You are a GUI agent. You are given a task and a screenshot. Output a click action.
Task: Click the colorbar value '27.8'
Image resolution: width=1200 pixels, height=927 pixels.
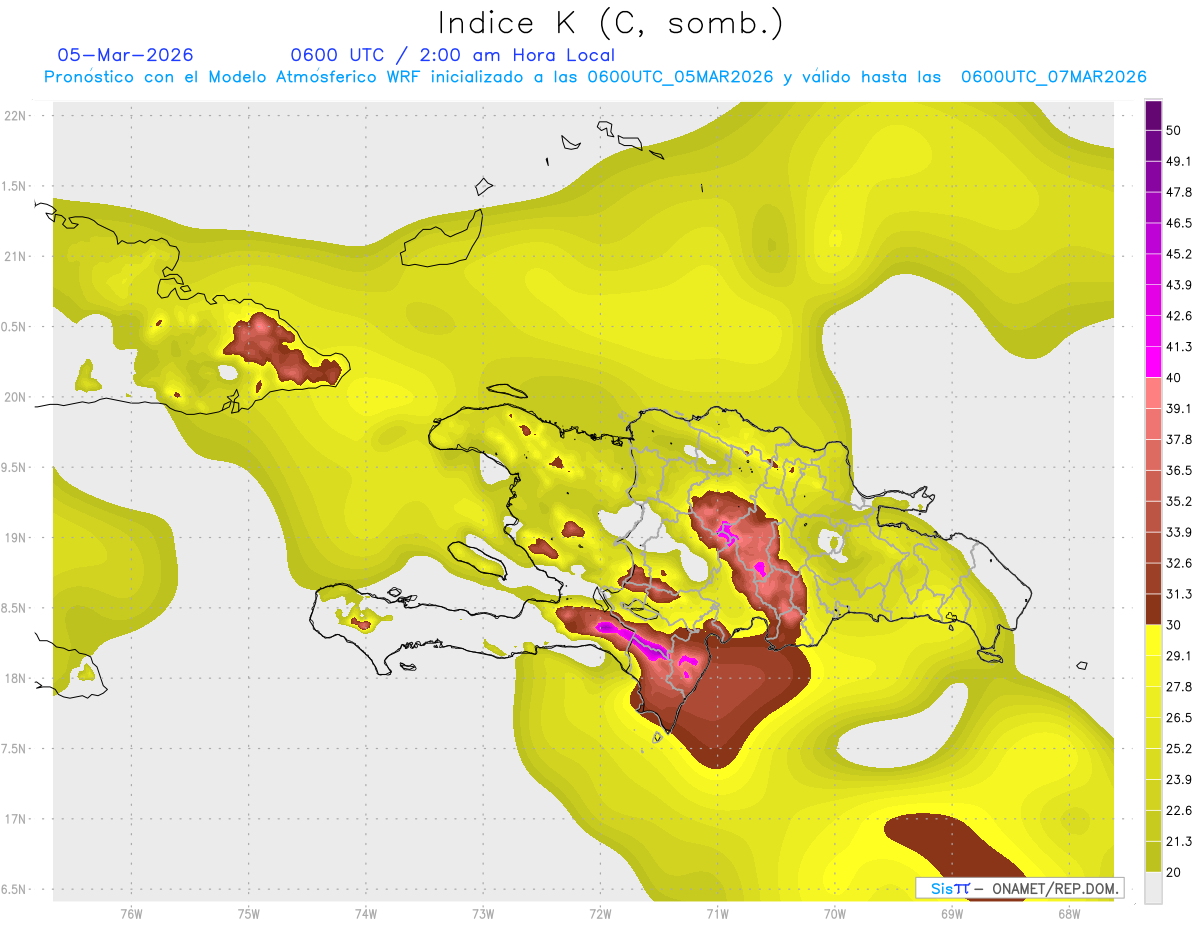point(1179,687)
